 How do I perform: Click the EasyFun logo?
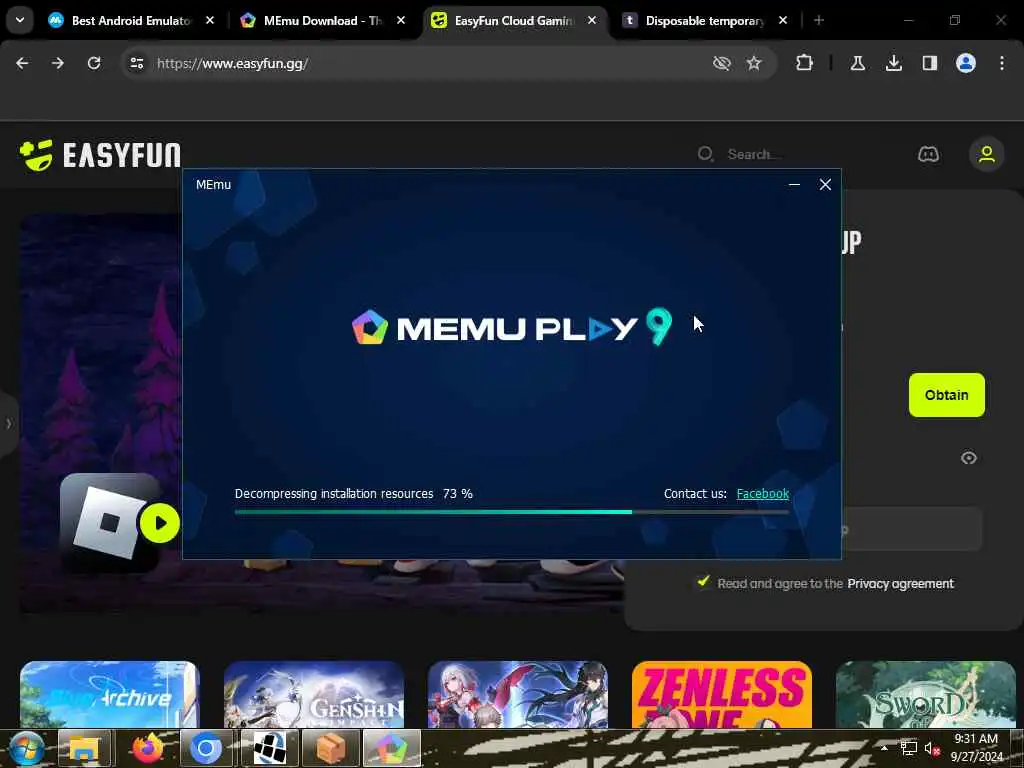tap(100, 155)
